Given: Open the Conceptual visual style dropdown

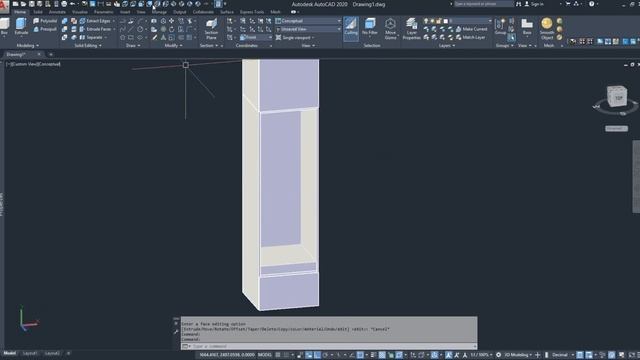Looking at the screenshot, I should point(308,21).
